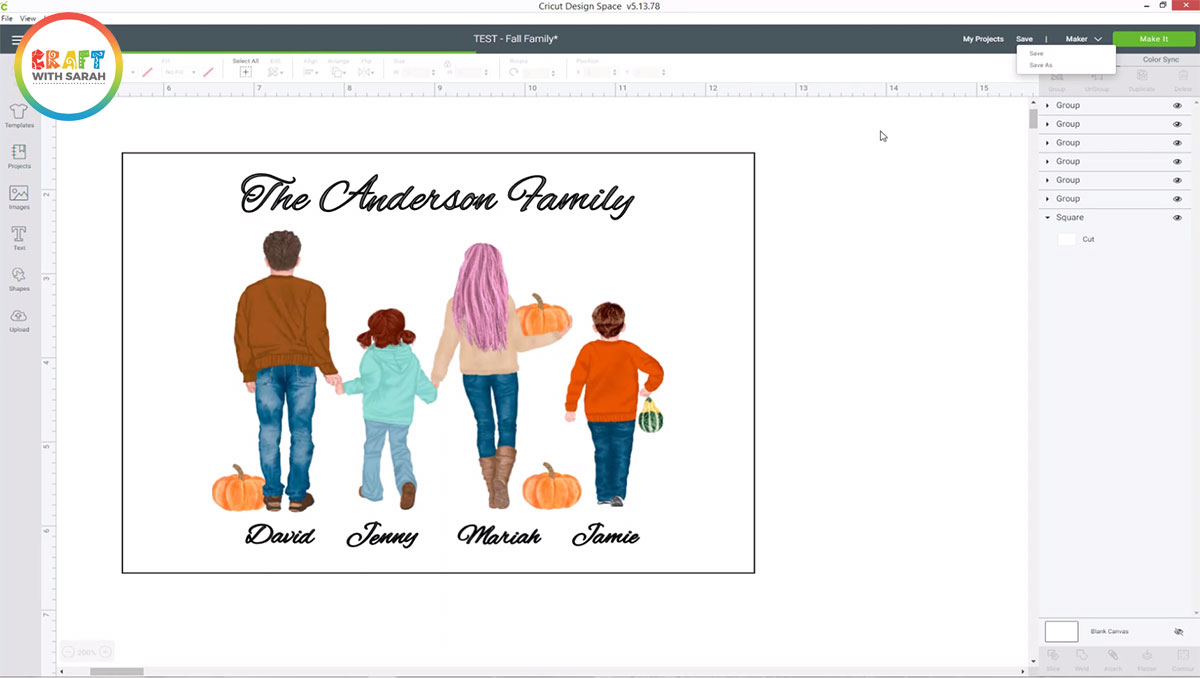Expand the first Group layer arrow
This screenshot has width=1200, height=678.
1047,106
